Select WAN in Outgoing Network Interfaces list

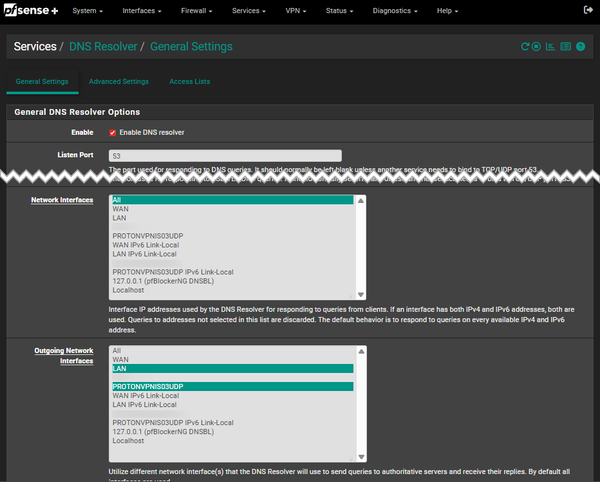pos(233,360)
